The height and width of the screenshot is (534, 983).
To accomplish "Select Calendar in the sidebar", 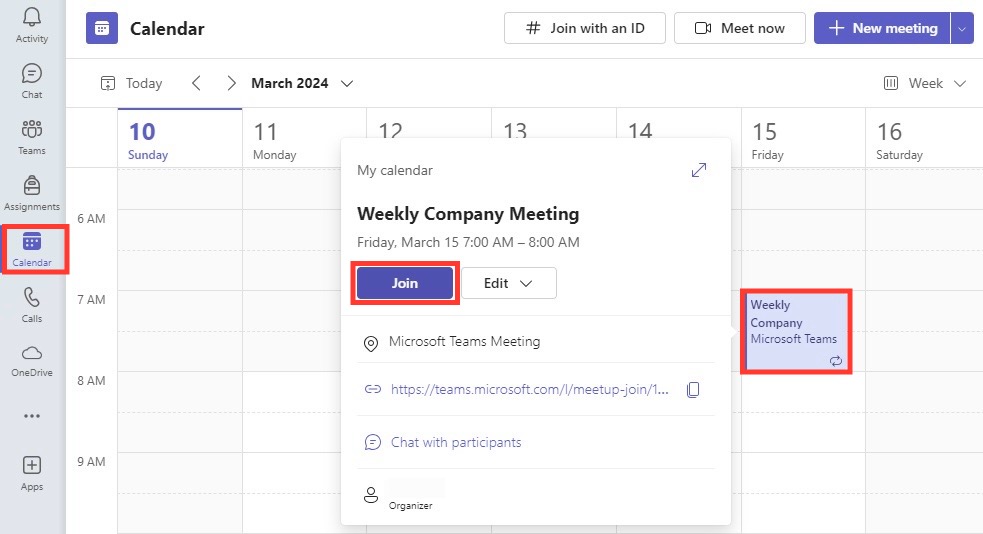I will pos(32,249).
